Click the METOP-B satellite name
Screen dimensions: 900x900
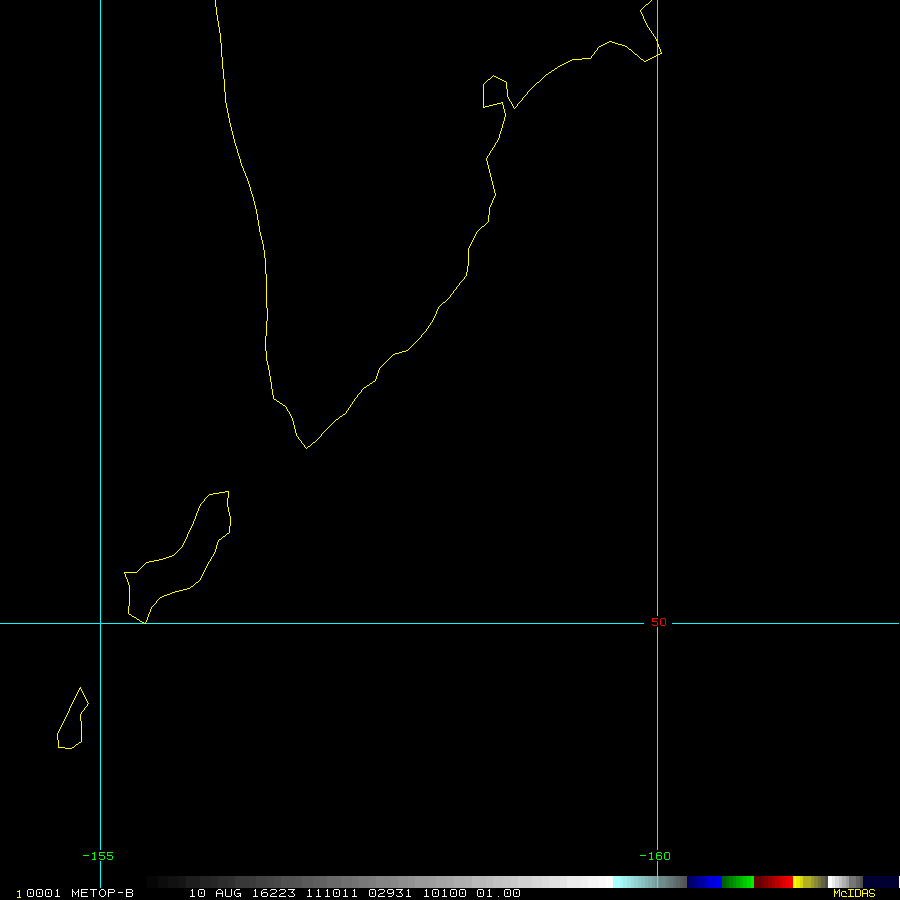pyautogui.click(x=102, y=893)
